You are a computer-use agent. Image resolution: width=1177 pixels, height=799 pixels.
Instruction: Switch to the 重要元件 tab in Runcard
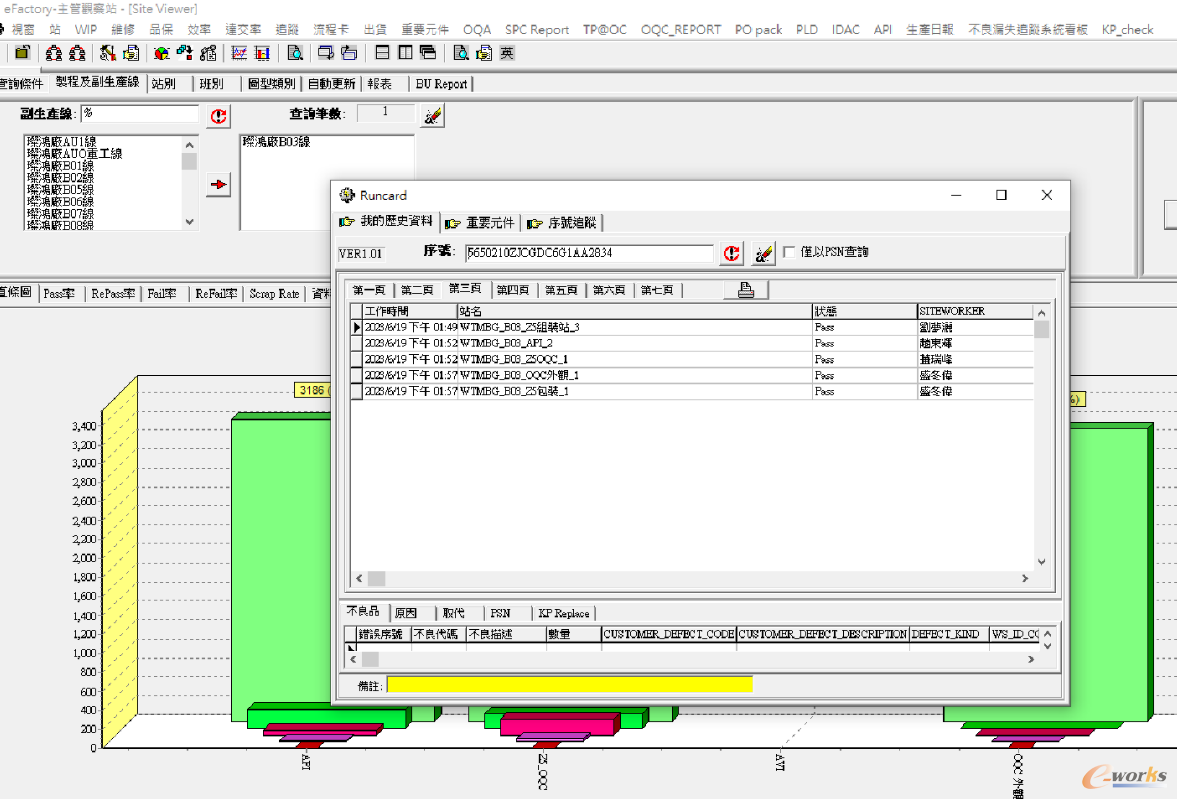click(480, 223)
